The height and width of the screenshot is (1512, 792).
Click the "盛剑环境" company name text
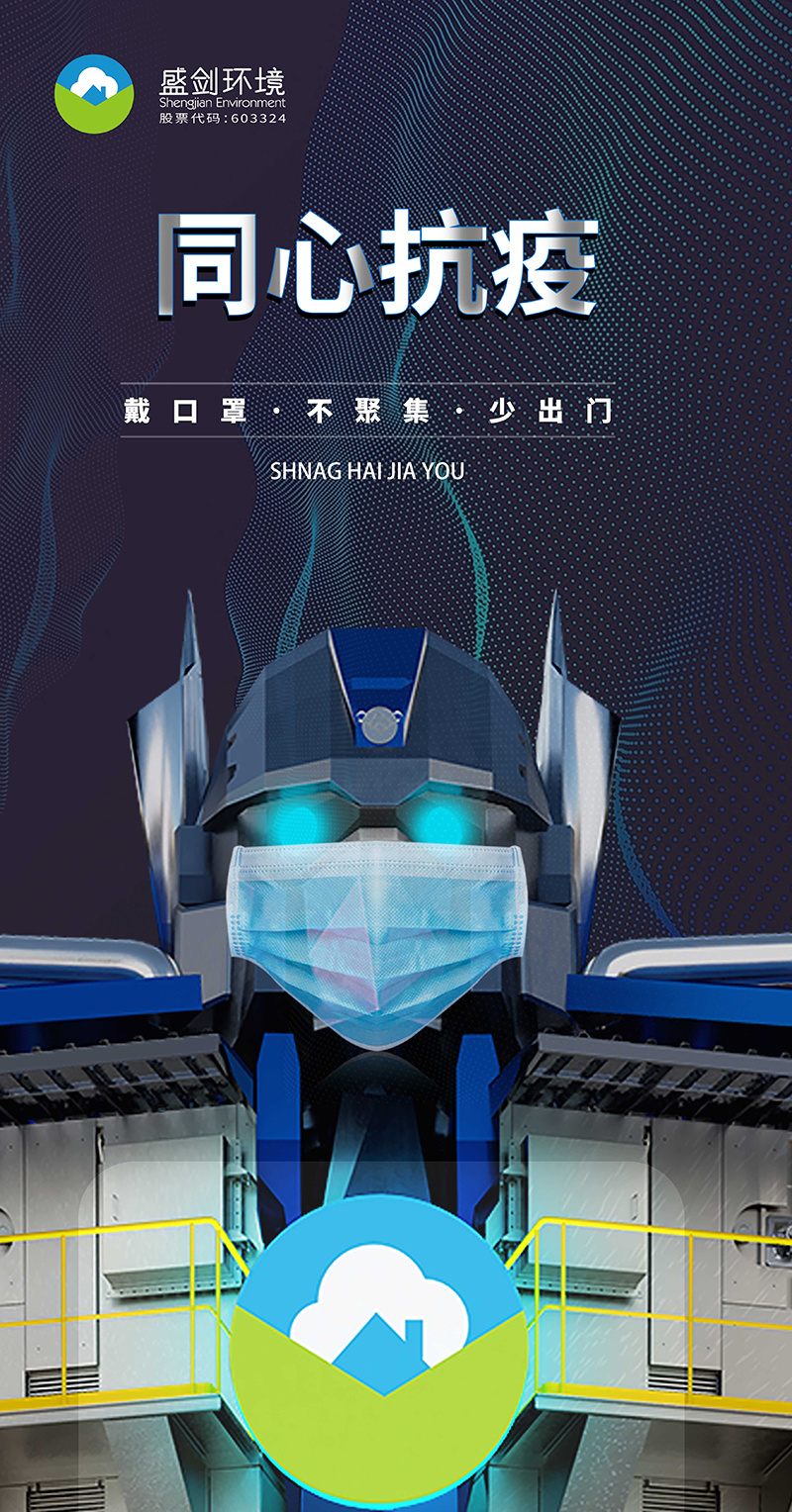tap(223, 81)
